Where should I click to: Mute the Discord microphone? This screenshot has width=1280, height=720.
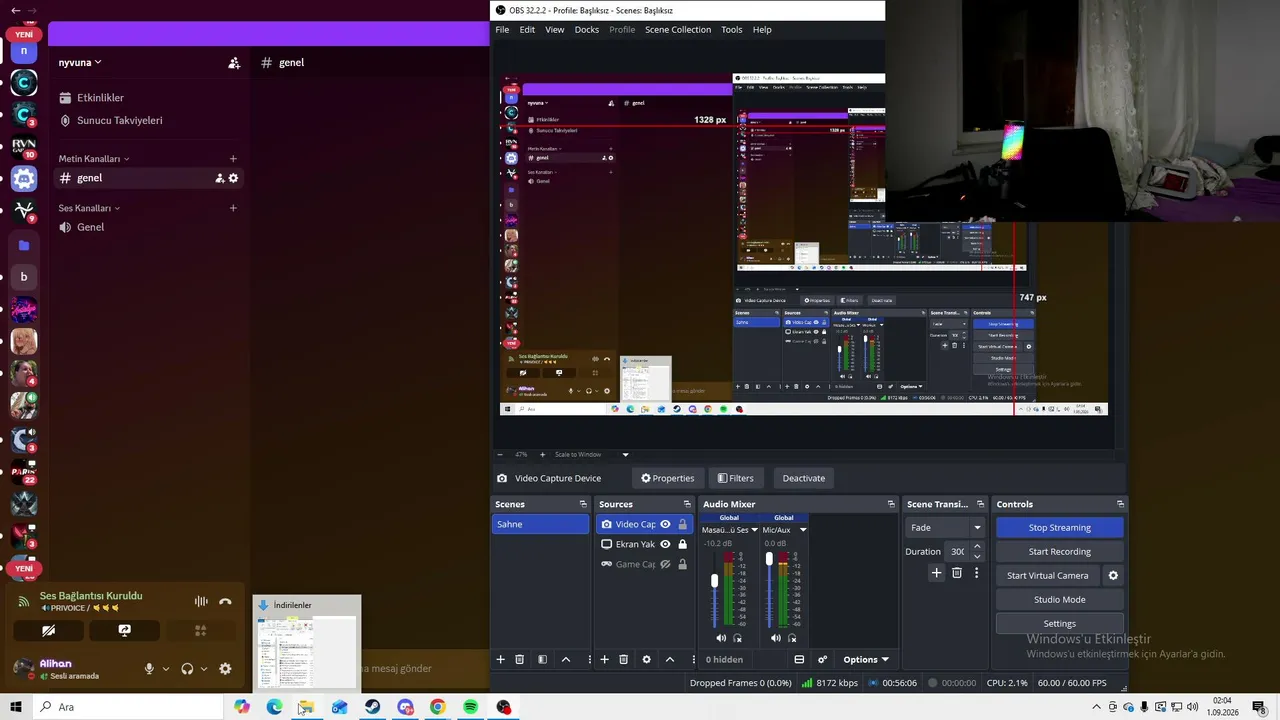(x=149, y=669)
